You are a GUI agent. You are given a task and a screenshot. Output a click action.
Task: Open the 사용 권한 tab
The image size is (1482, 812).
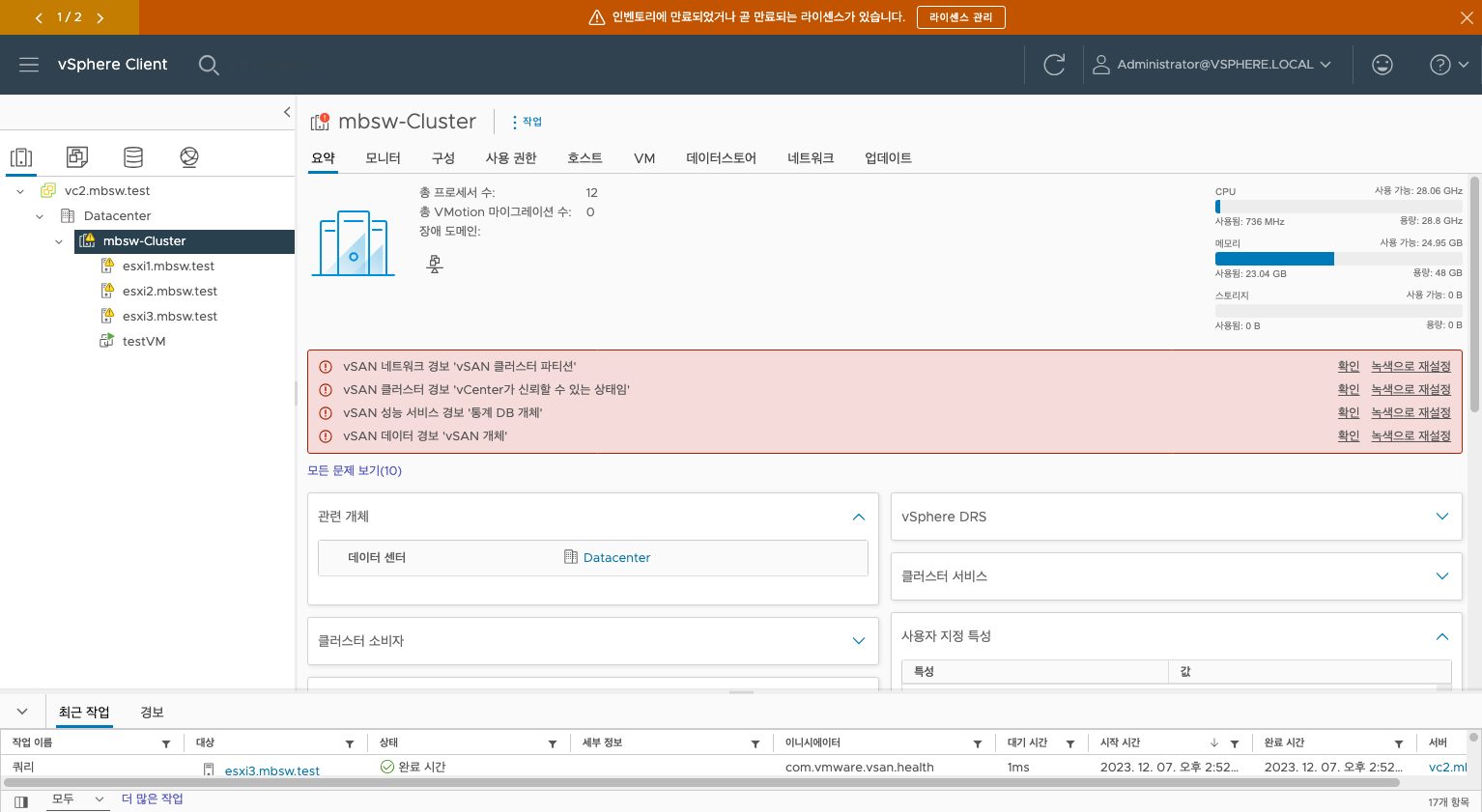[511, 158]
